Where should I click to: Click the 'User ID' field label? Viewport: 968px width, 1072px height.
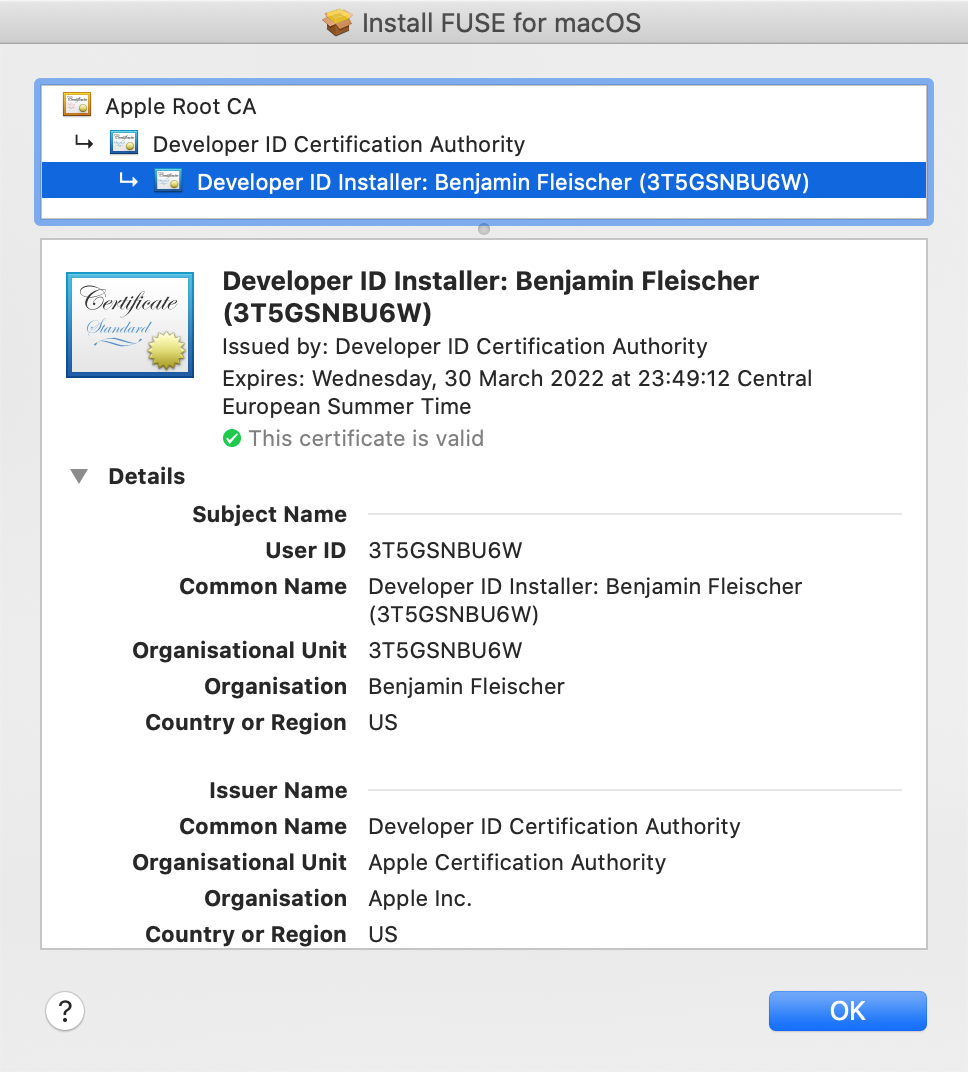point(306,550)
